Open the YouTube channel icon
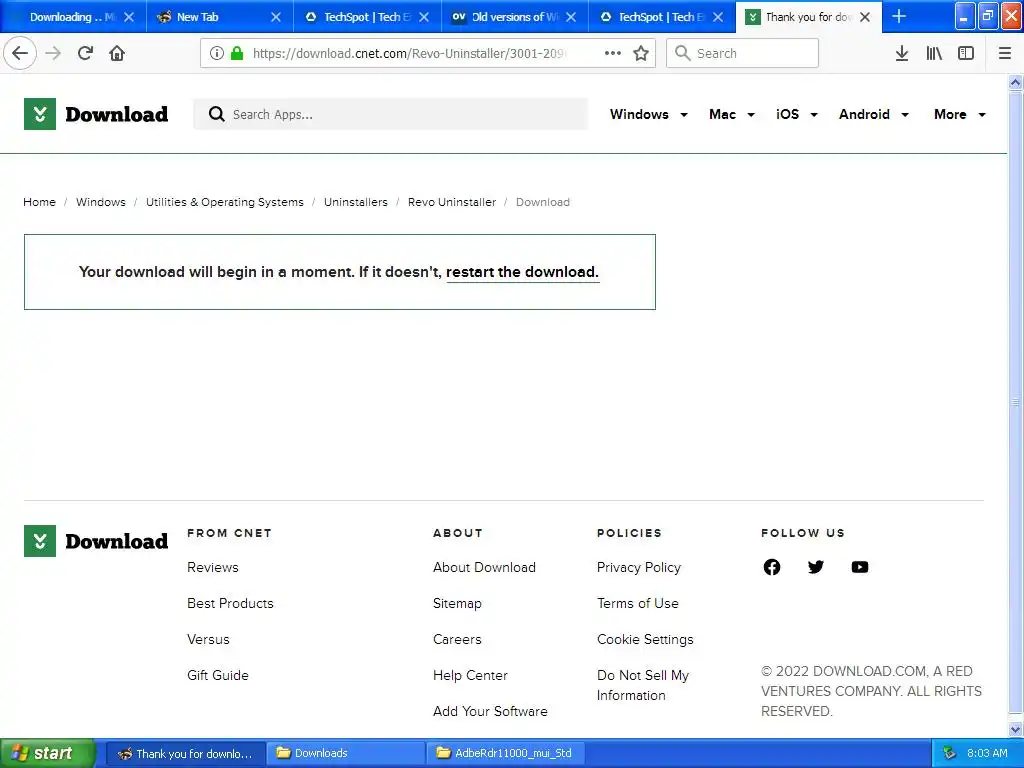This screenshot has width=1024, height=768. coord(859,567)
